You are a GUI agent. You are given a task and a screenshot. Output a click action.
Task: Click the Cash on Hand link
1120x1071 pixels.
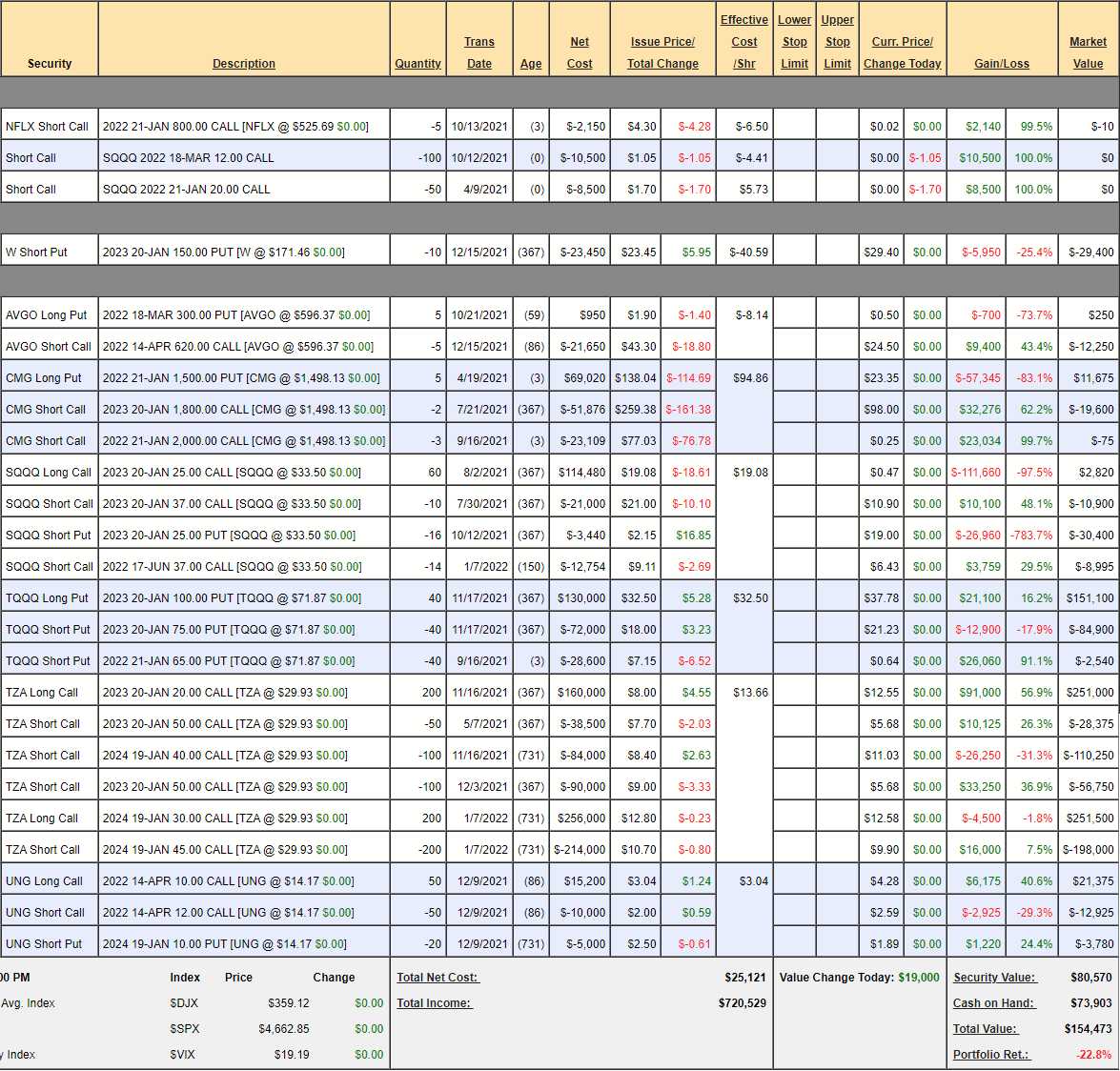point(992,1003)
